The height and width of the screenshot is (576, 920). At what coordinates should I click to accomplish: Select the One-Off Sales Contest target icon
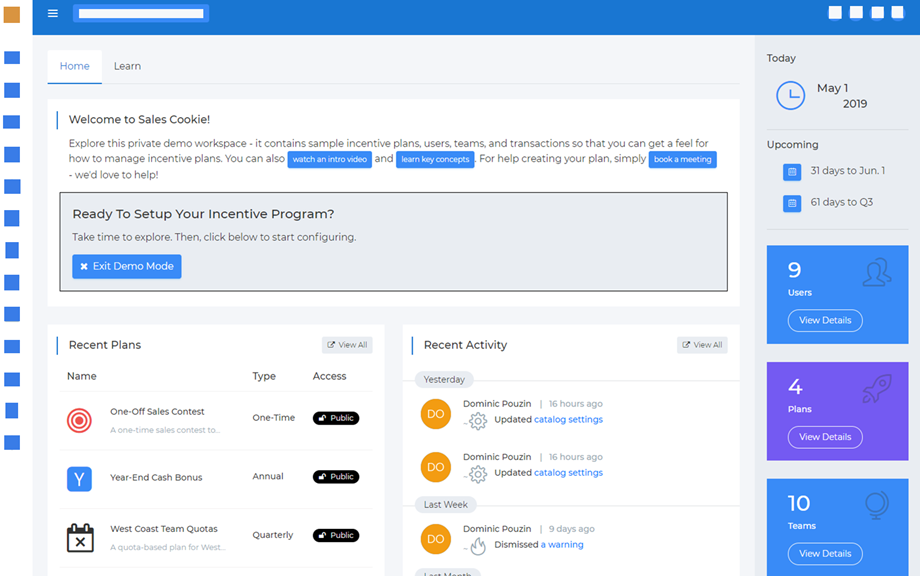point(79,418)
